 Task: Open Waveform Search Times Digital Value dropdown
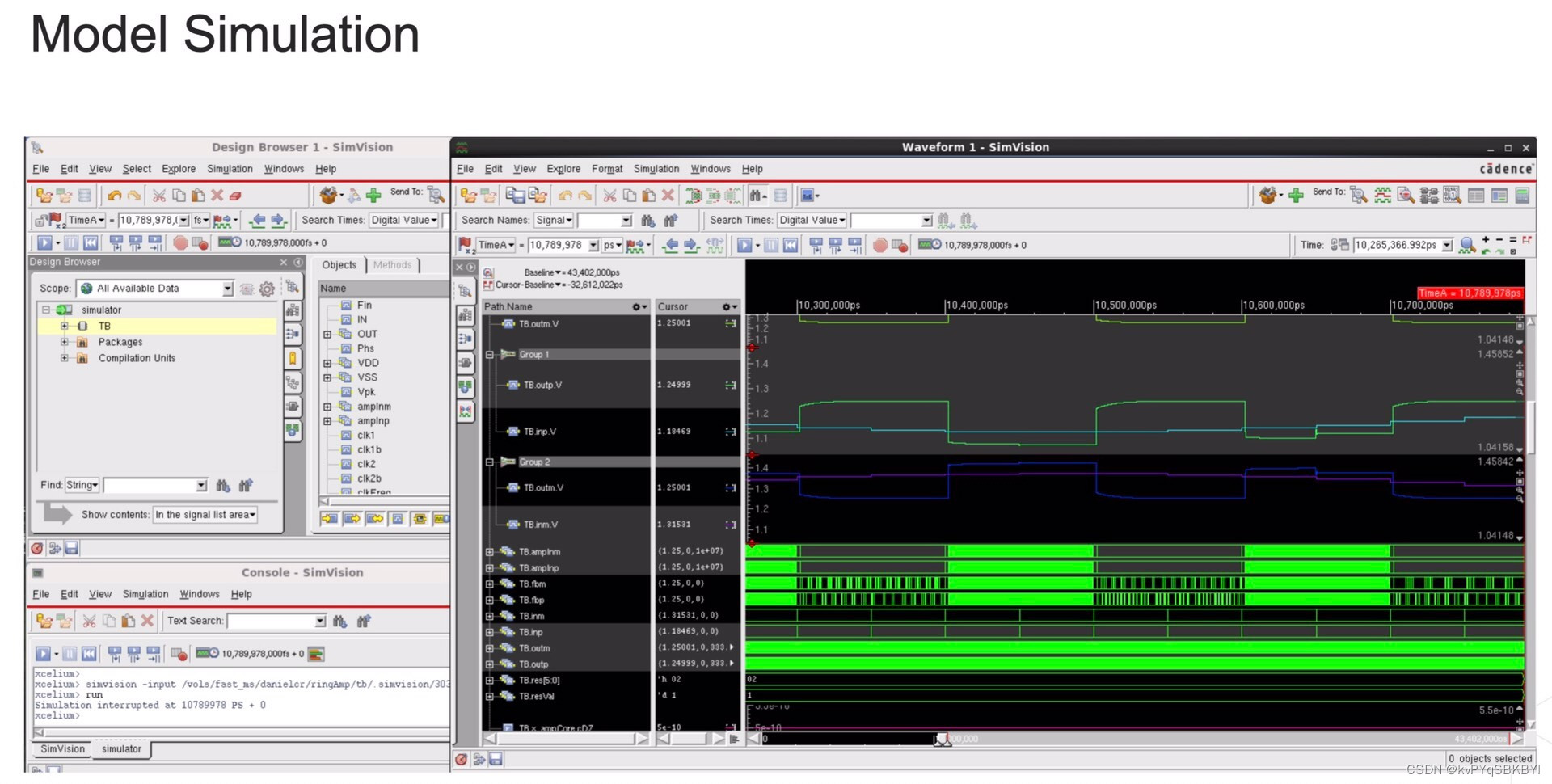click(x=812, y=220)
